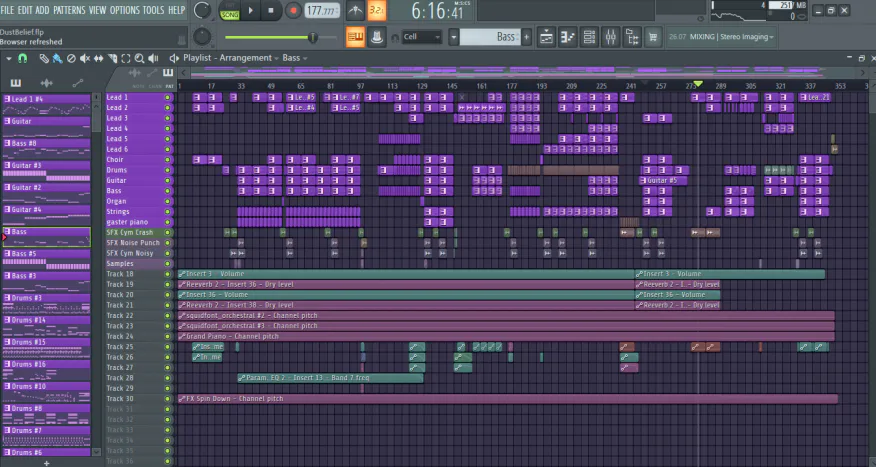This screenshot has width=876, height=467.
Task: Open the Playlist view icon
Action: tap(546, 37)
